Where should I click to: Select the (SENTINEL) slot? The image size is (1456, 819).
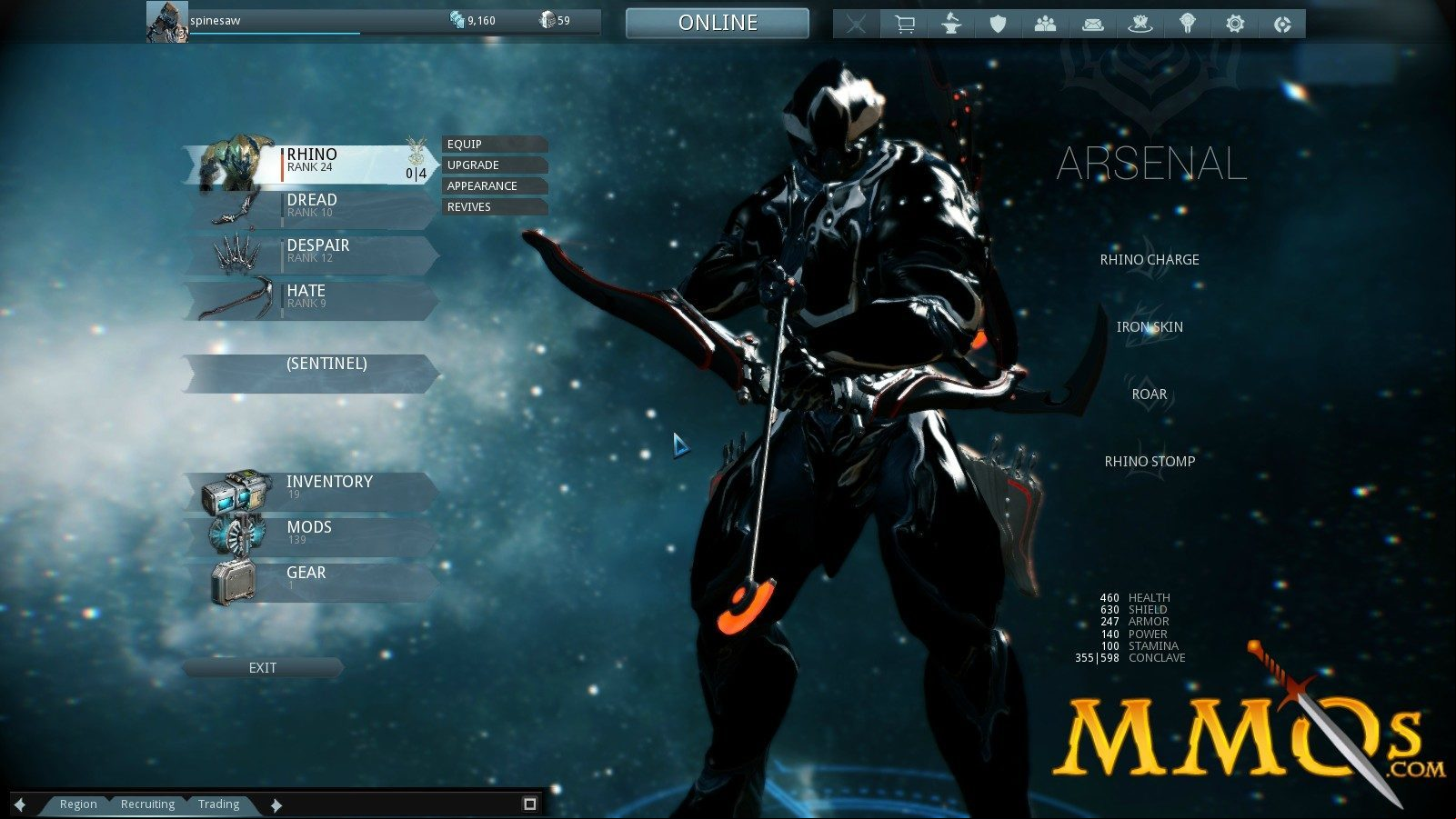311,373
